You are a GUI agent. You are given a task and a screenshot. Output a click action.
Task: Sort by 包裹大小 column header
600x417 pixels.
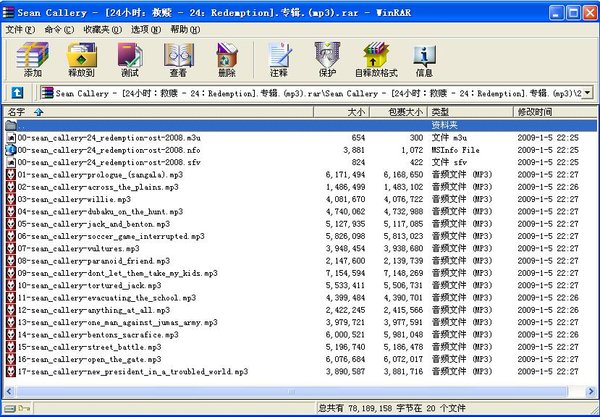click(x=398, y=112)
